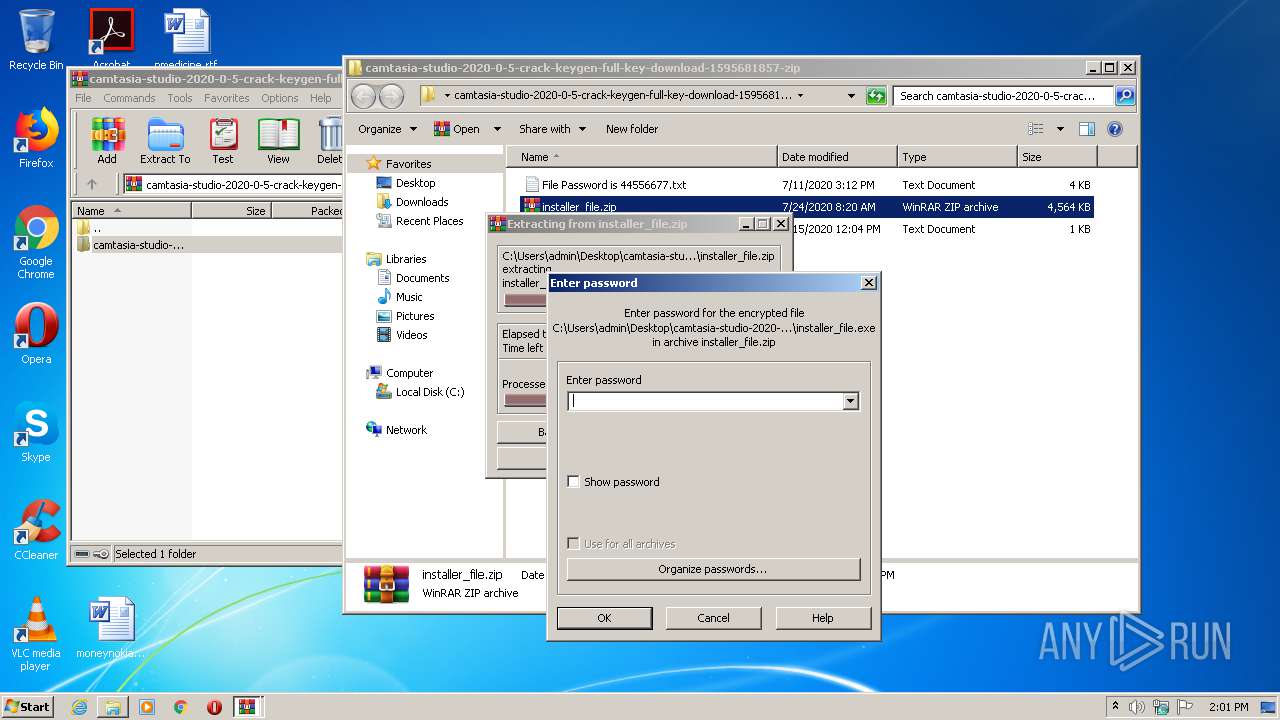Image resolution: width=1280 pixels, height=720 pixels.
Task: Click Internet Explorer icon in taskbar
Action: (79, 707)
